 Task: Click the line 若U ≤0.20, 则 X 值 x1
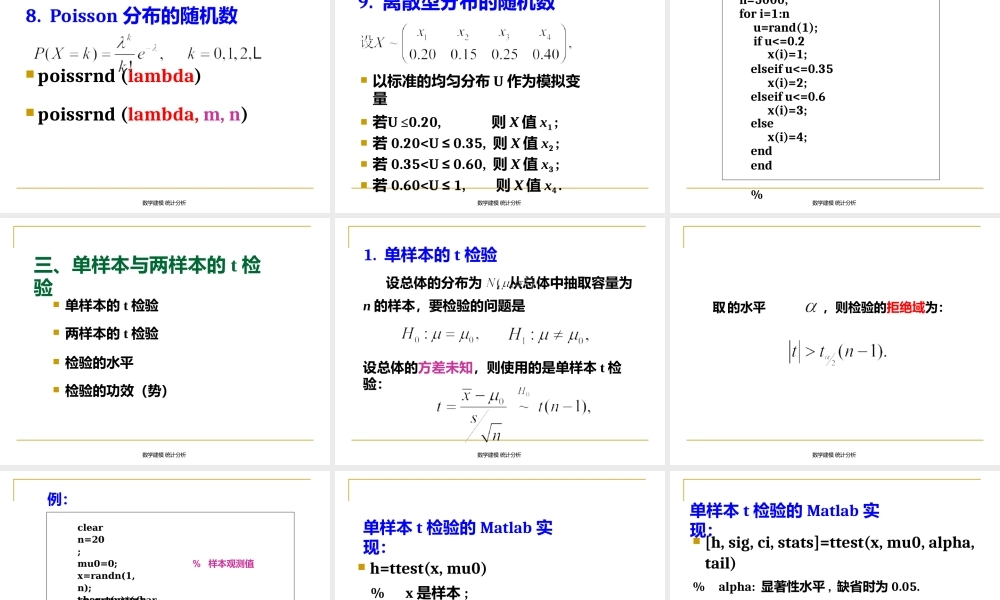coord(466,122)
